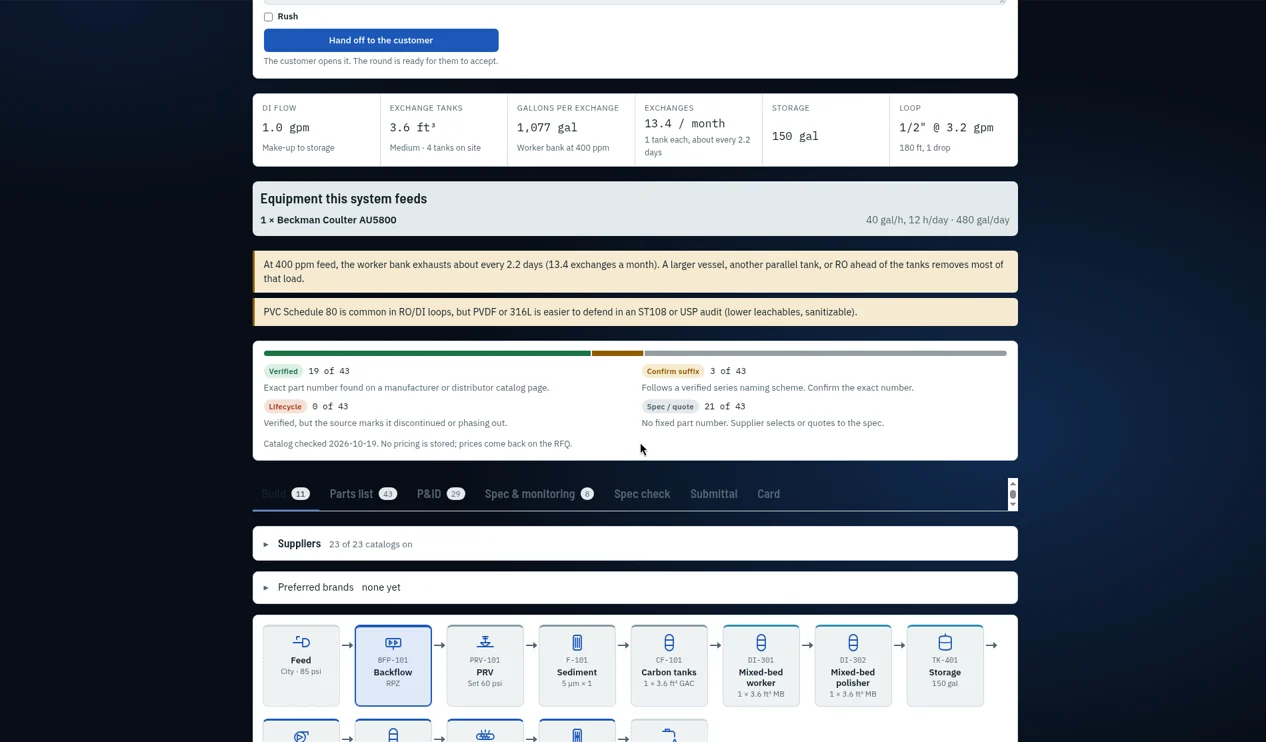Open the P&ID tab
This screenshot has height=742, width=1266.
(x=441, y=494)
